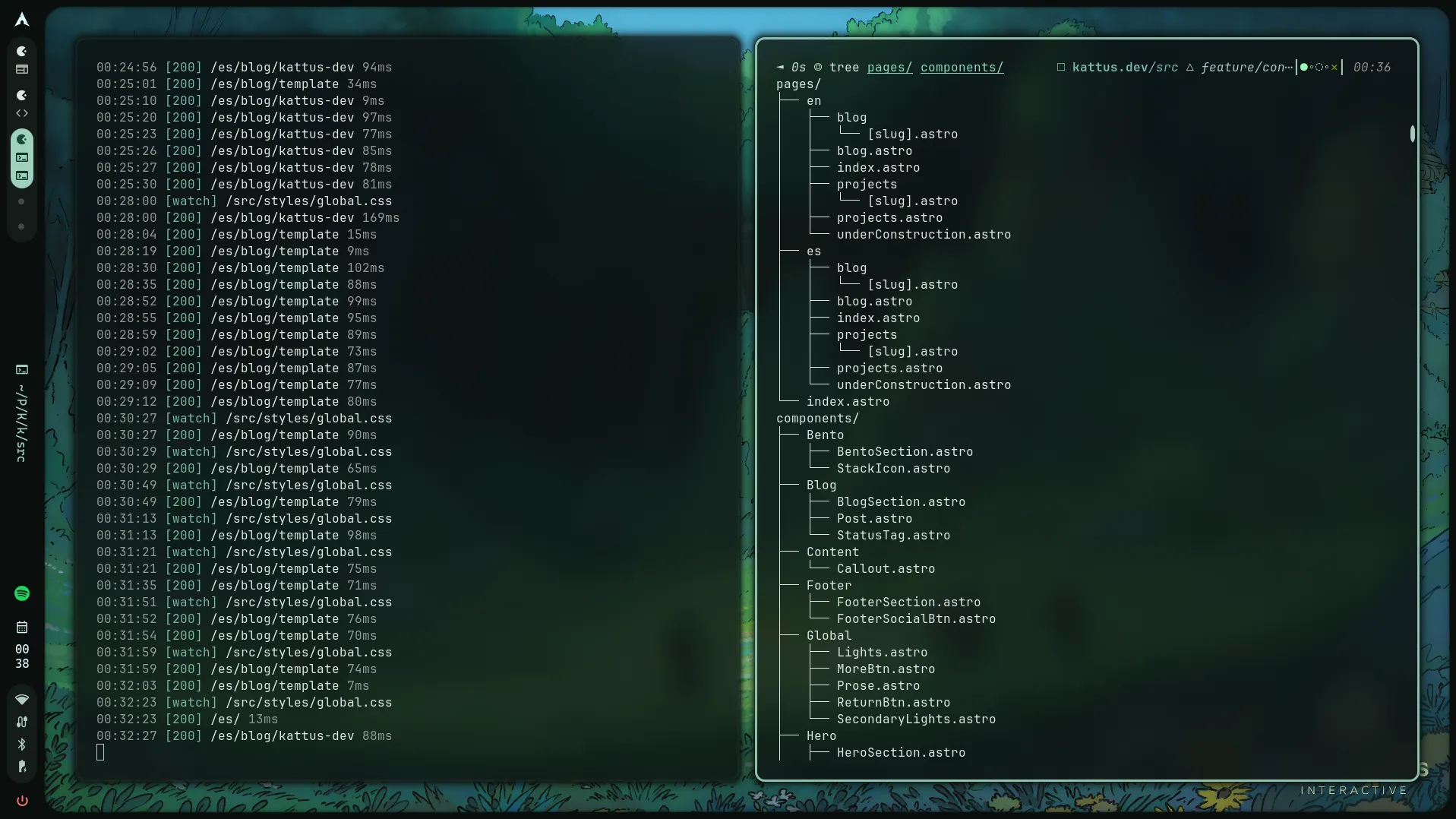The width and height of the screenshot is (1456, 819).
Task: Click the Bento folder in components tree
Action: pyautogui.click(x=825, y=435)
